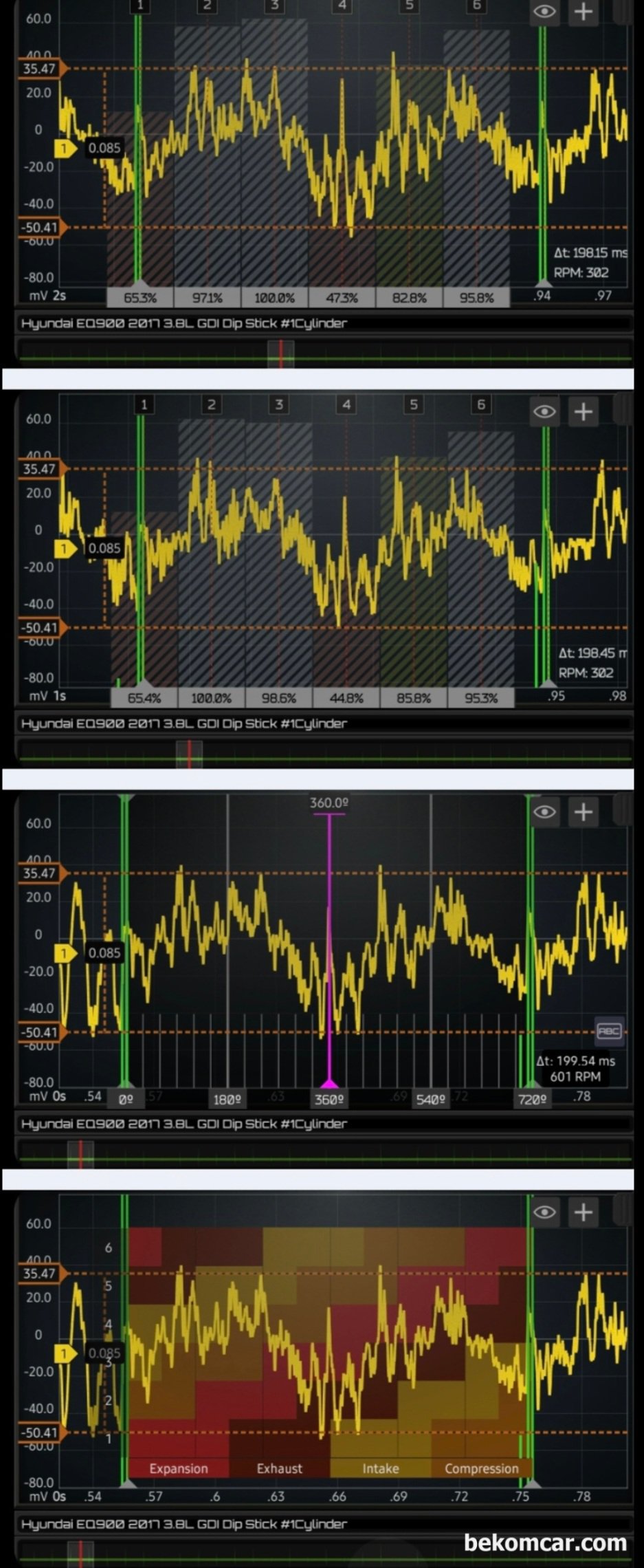Click the mV 2s scale label
This screenshot has width=644, height=1568.
[x=47, y=296]
